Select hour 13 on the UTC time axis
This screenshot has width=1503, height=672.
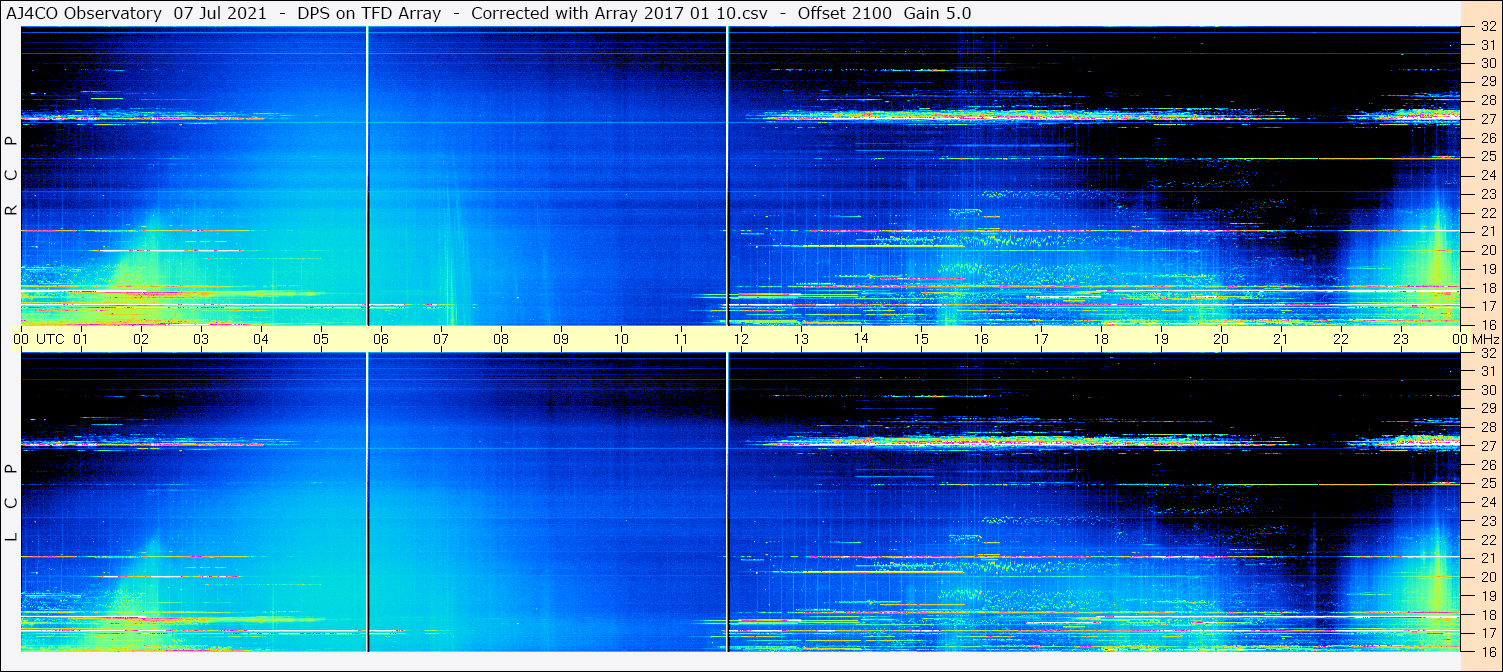coord(801,339)
